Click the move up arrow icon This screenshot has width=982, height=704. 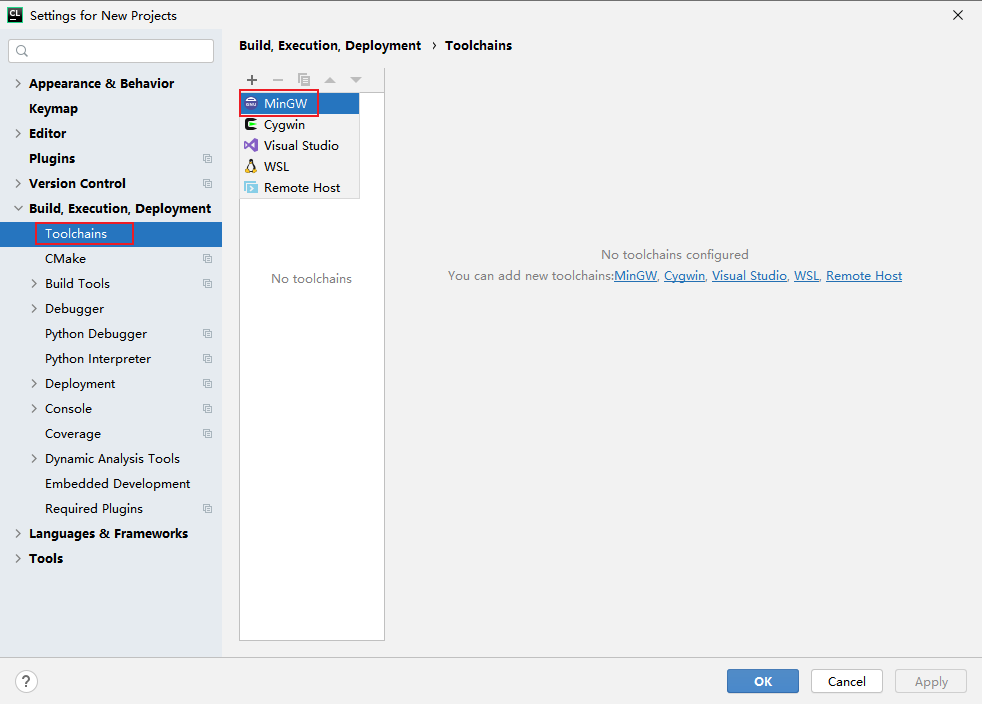coord(330,80)
